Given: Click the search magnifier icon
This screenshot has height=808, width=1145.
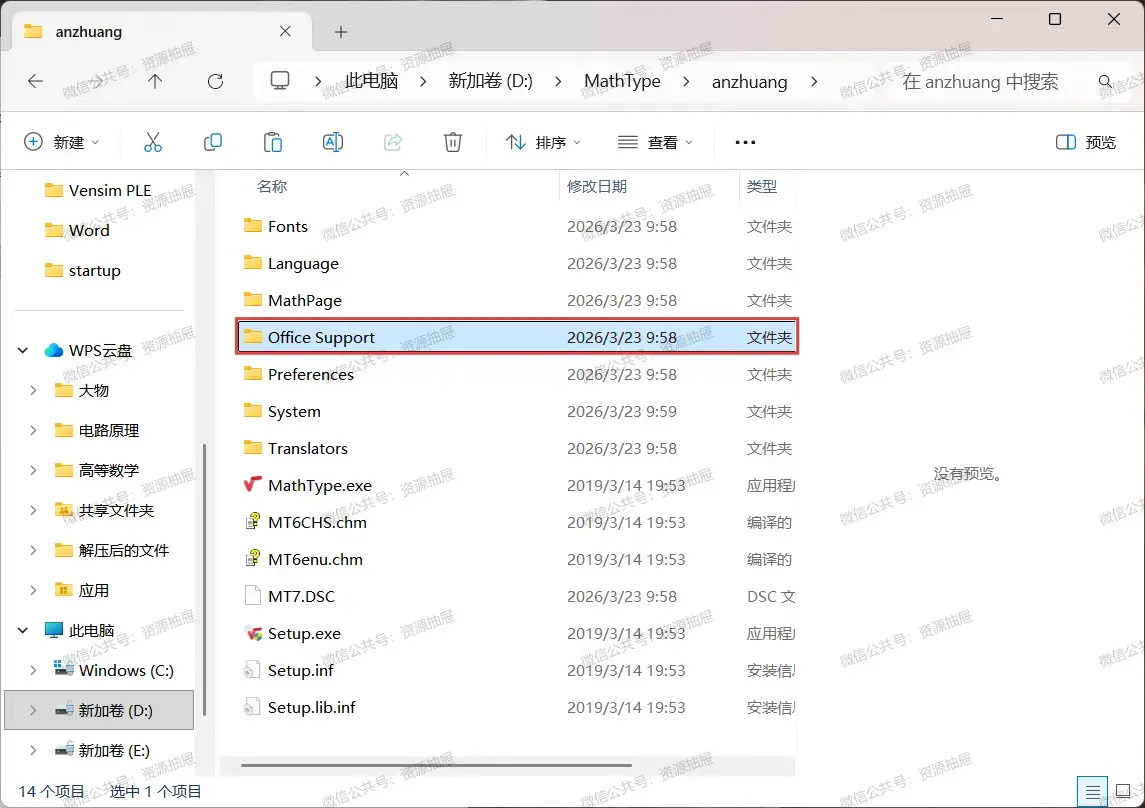Looking at the screenshot, I should pos(1106,81).
